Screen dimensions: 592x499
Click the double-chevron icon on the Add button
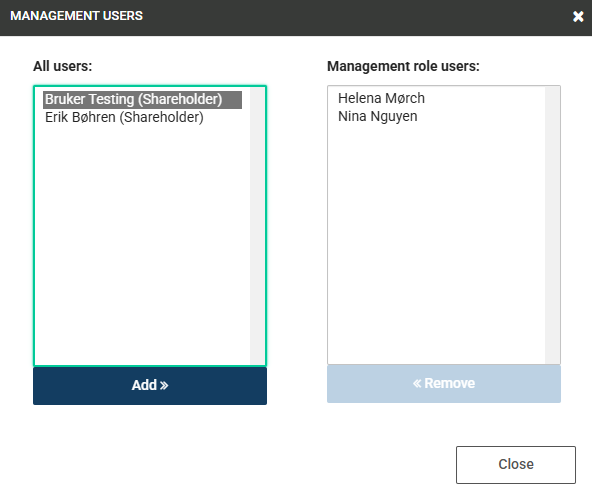pyautogui.click(x=164, y=385)
